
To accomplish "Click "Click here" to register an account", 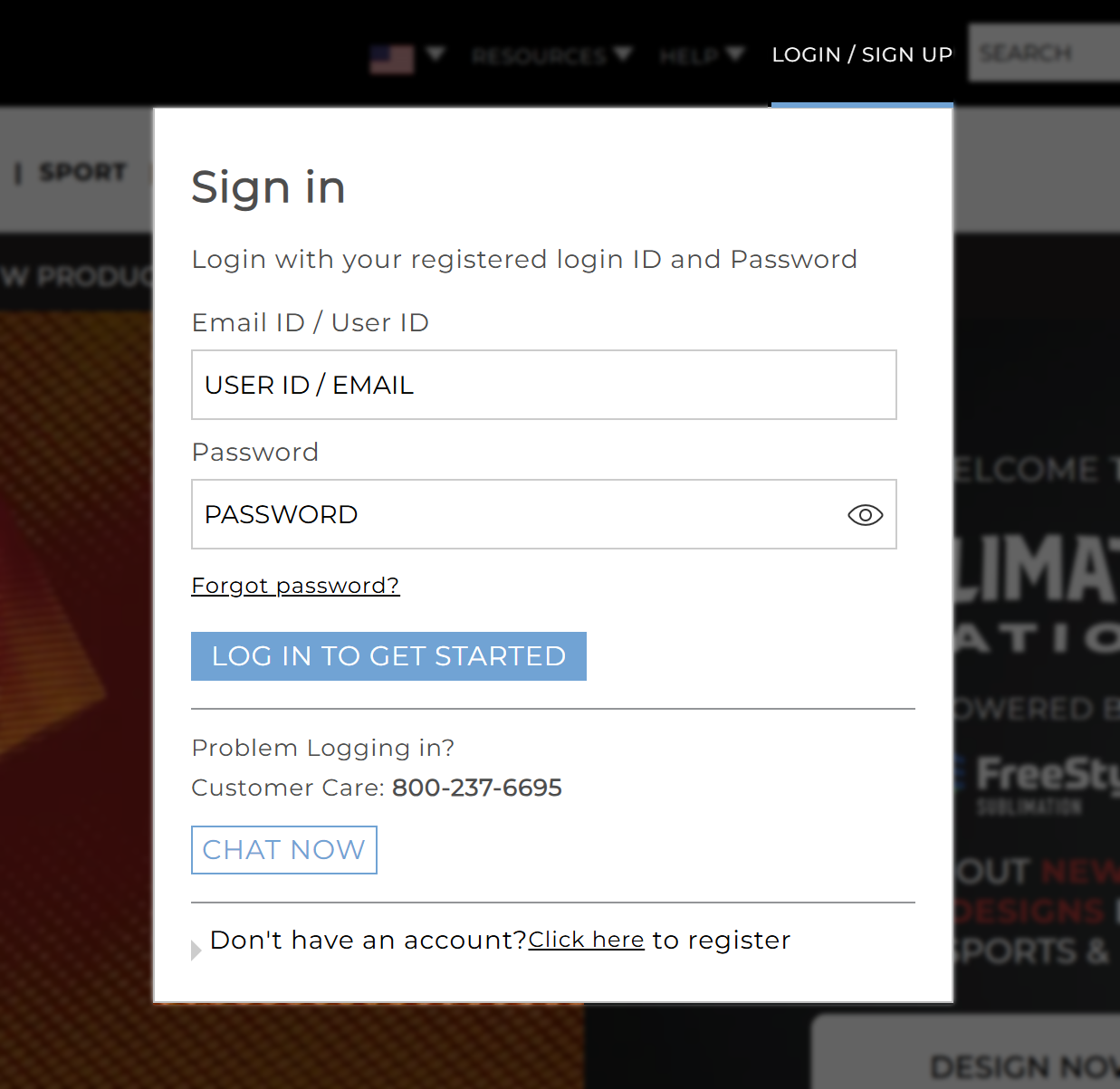I will [x=586, y=940].
